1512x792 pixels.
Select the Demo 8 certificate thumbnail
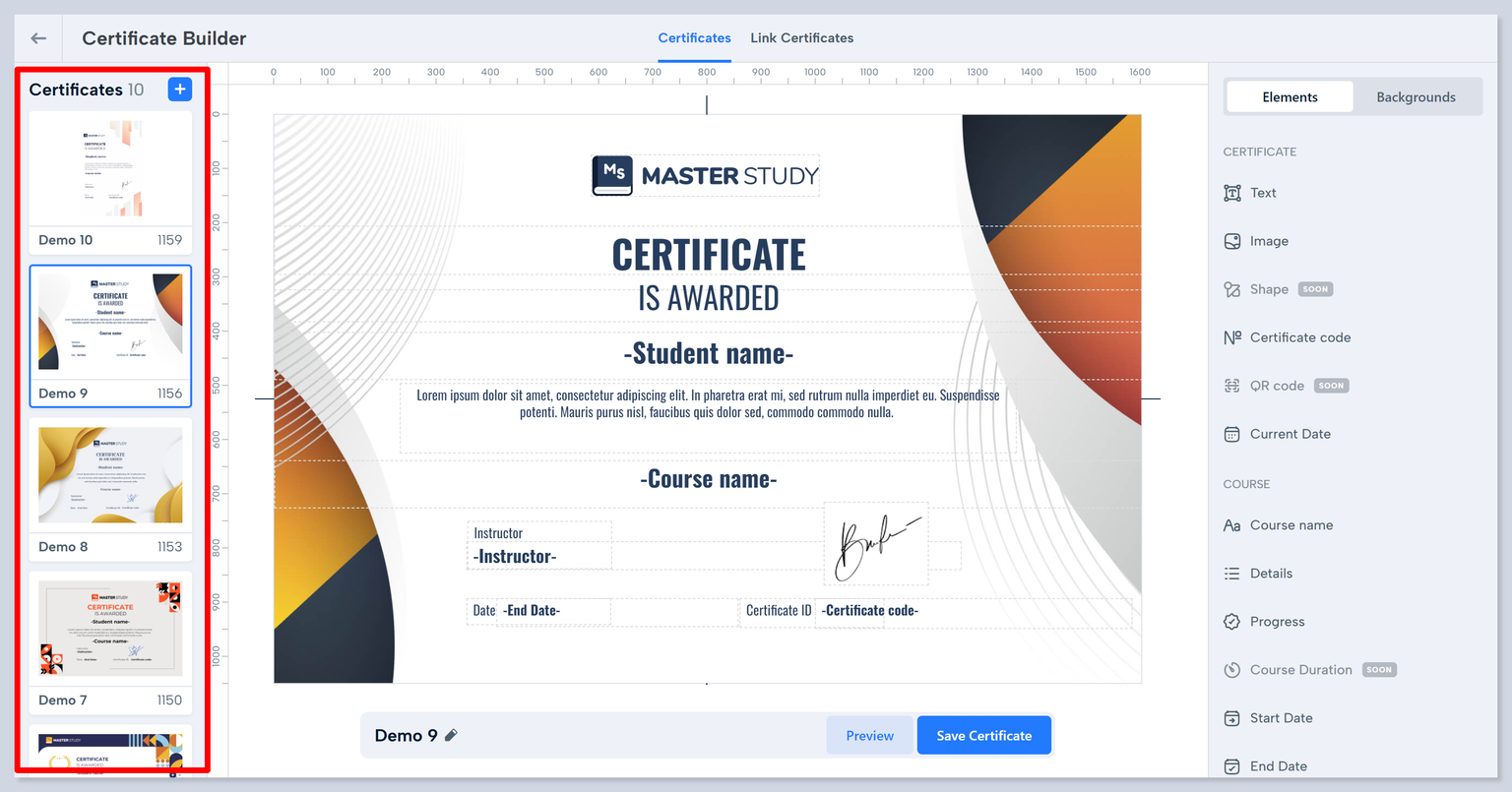click(110, 476)
